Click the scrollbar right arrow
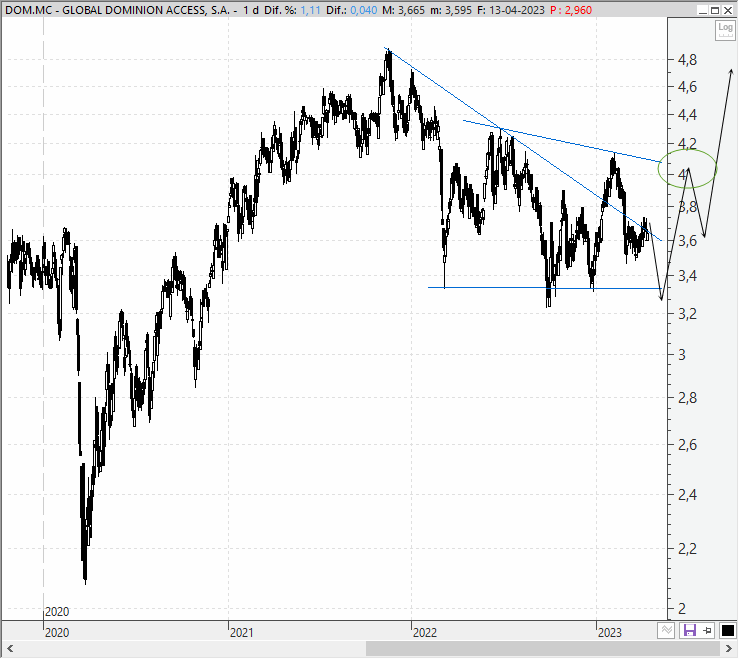The width and height of the screenshot is (739, 659). 729,649
